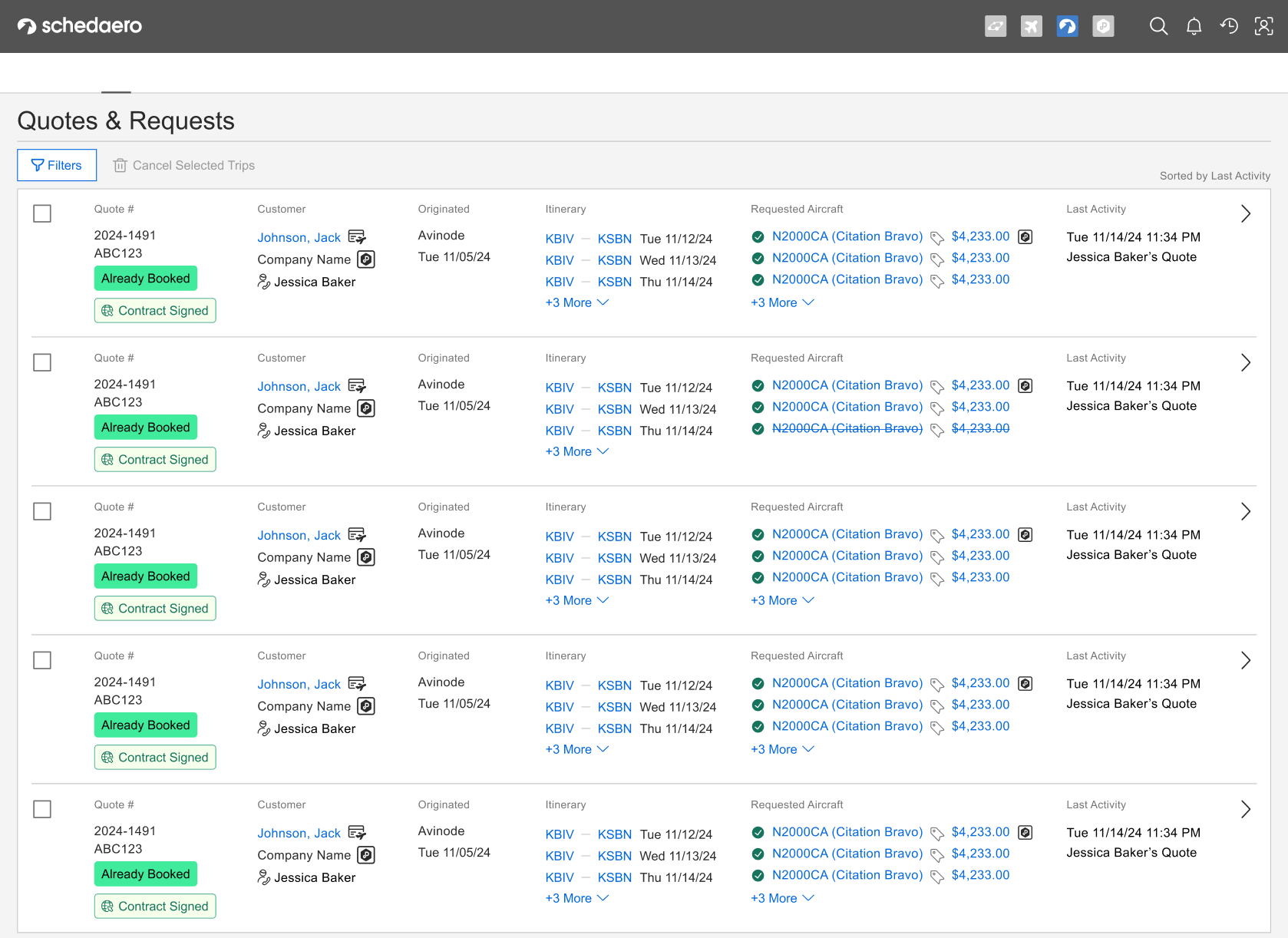Expand +3 More itinerary legs in first row
The height and width of the screenshot is (938, 1288).
(577, 302)
